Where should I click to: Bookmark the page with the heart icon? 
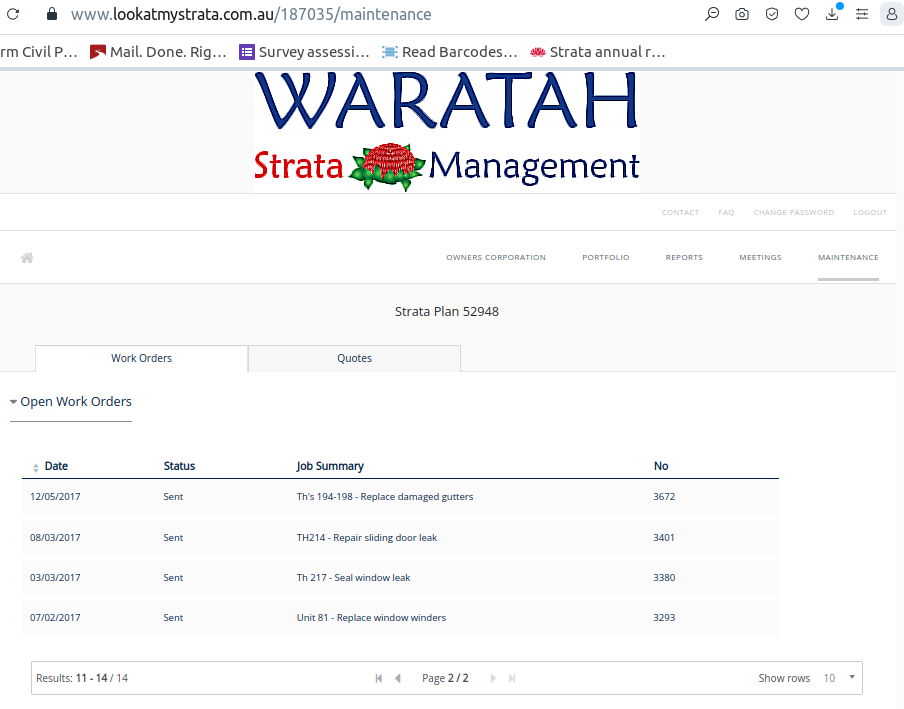click(x=802, y=14)
